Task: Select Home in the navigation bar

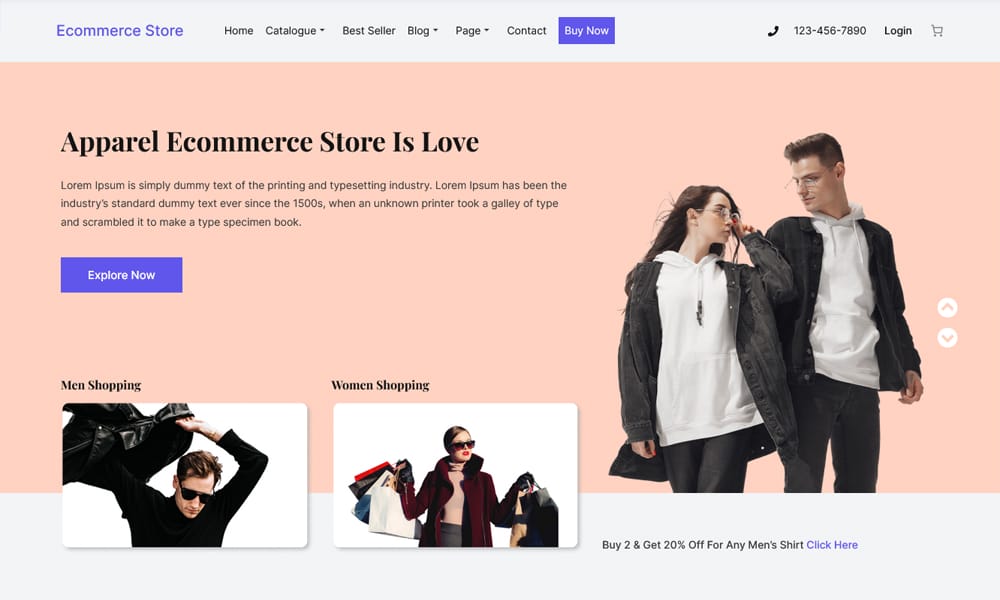Action: [238, 31]
